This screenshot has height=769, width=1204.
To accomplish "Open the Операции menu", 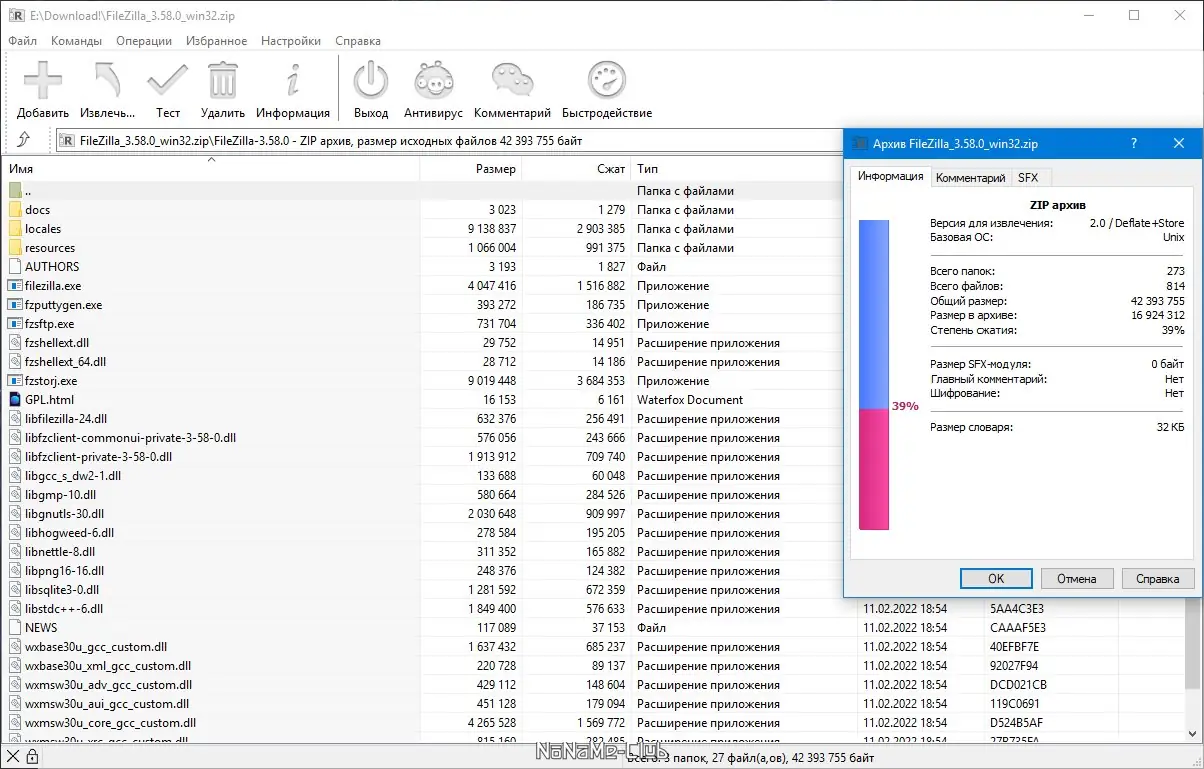I will click(x=144, y=41).
